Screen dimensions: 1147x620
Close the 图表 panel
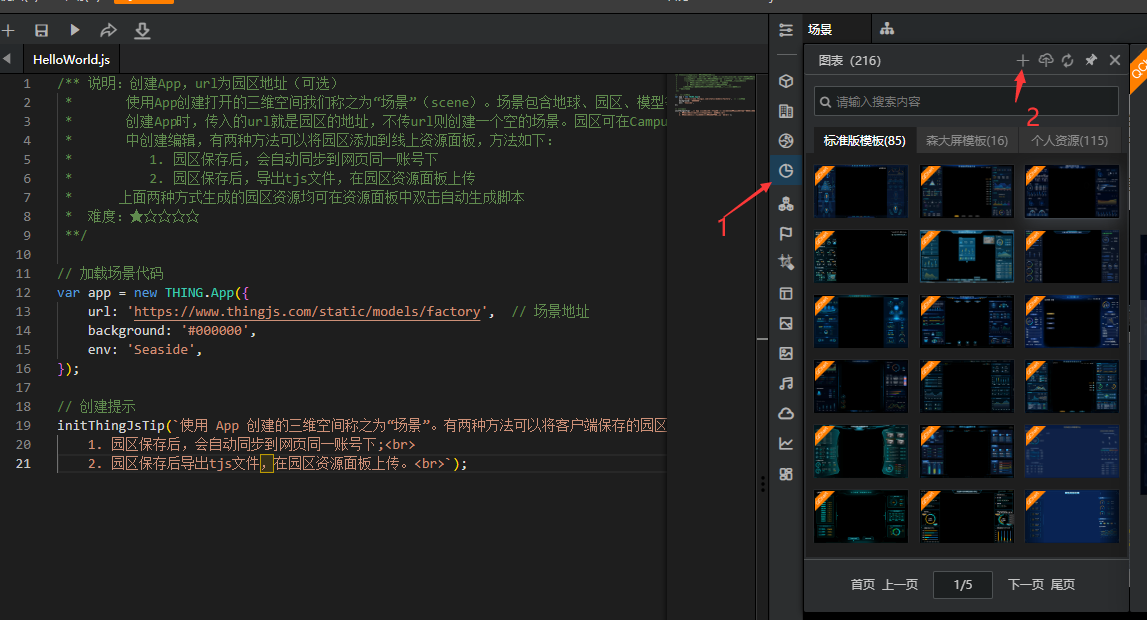[x=1115, y=60]
